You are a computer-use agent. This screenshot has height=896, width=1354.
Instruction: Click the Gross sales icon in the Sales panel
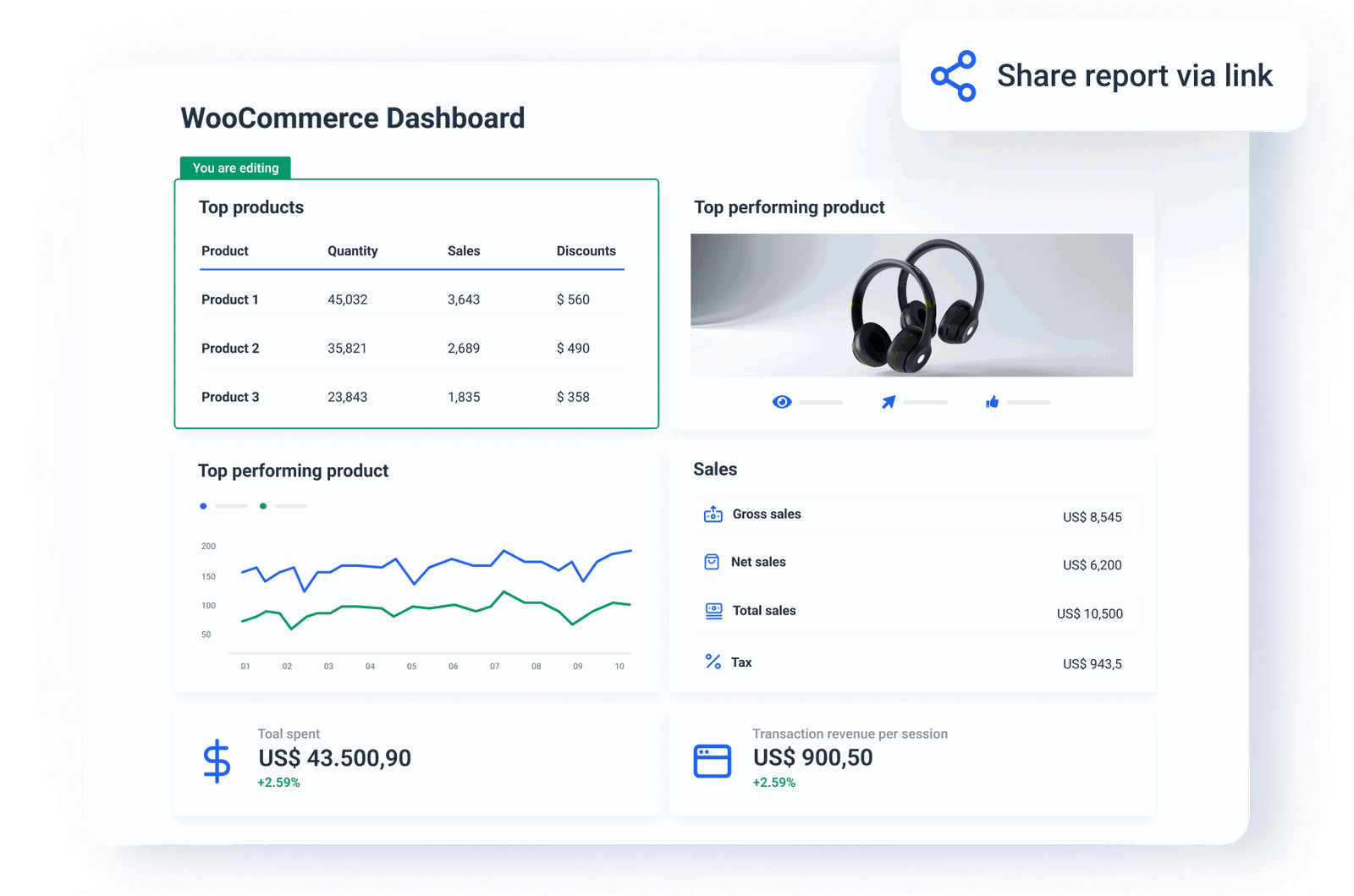(712, 514)
